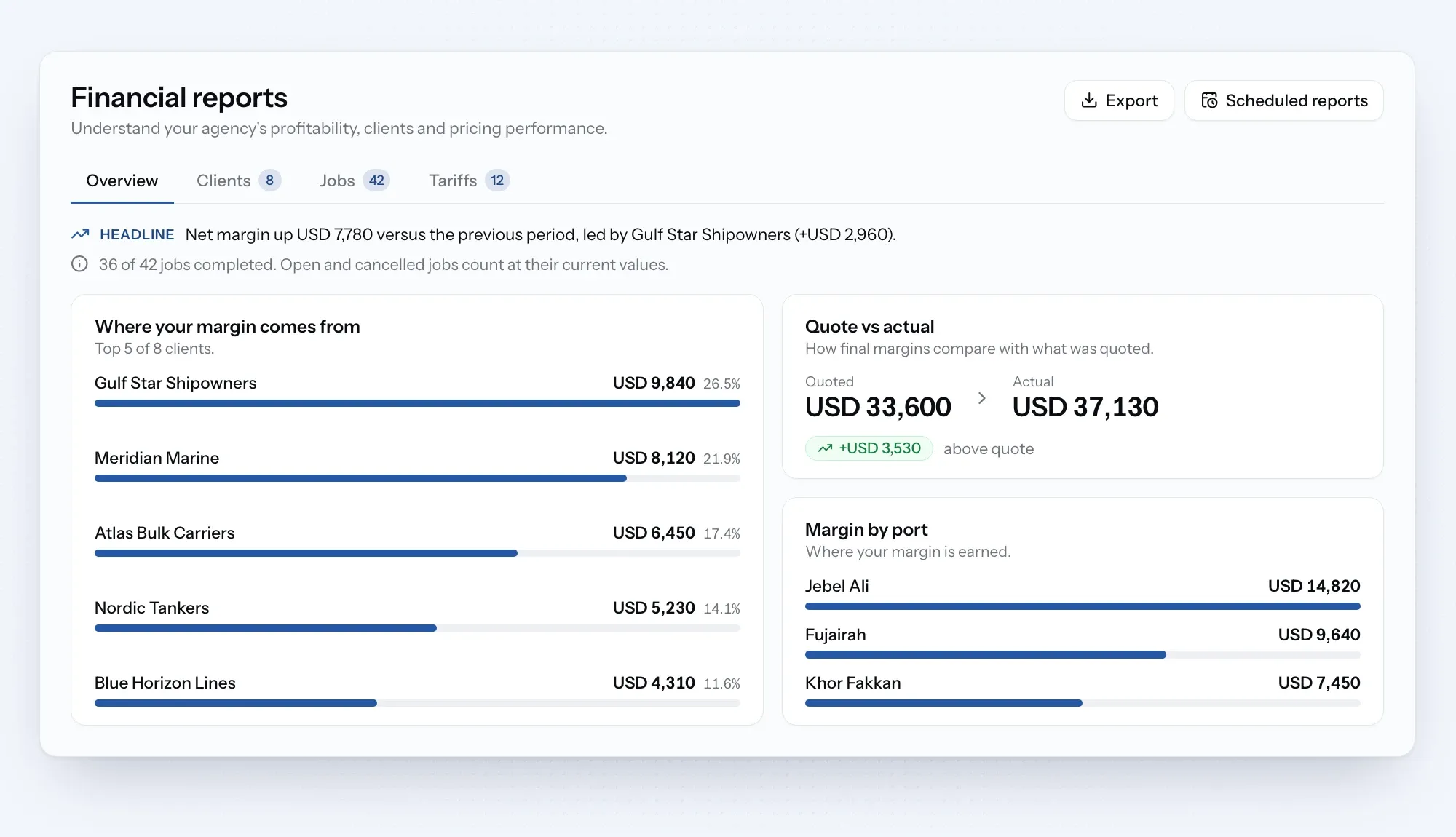Click the Top 5 of 8 clients text

pos(154,349)
